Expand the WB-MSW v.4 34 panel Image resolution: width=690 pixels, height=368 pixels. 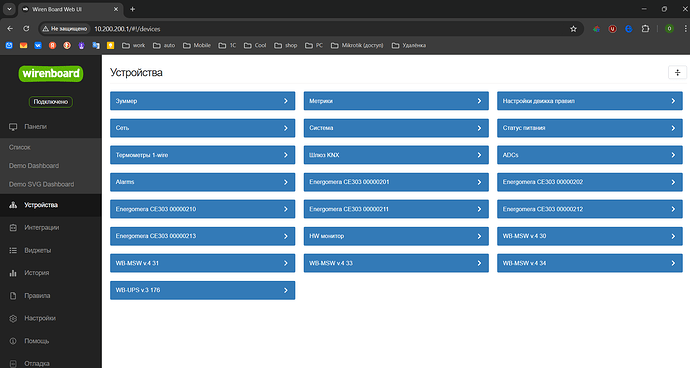click(x=590, y=263)
